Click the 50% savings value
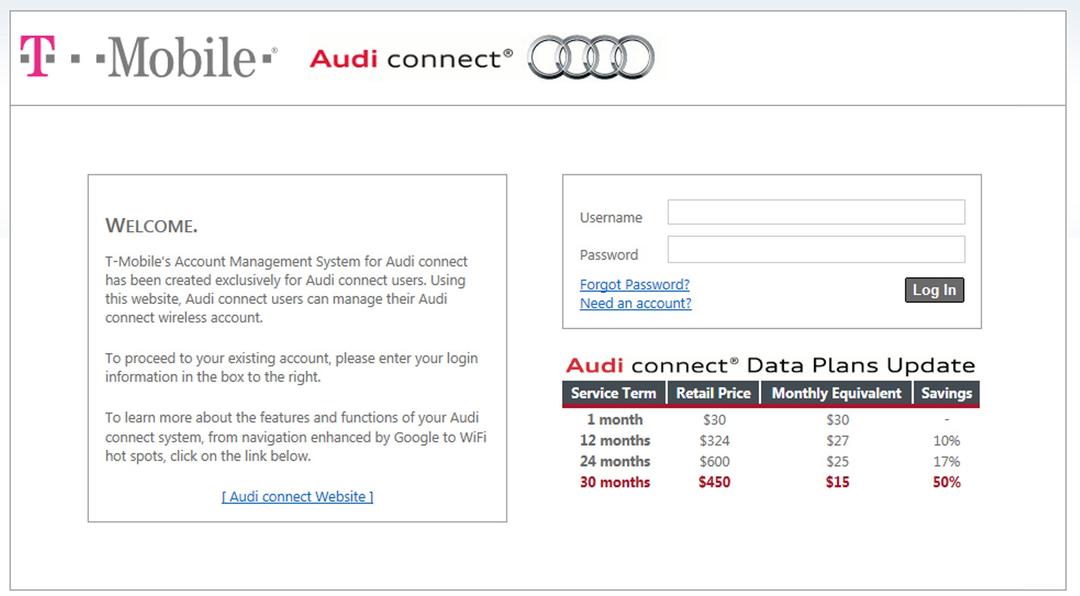The height and width of the screenshot is (596, 1080). (x=946, y=482)
